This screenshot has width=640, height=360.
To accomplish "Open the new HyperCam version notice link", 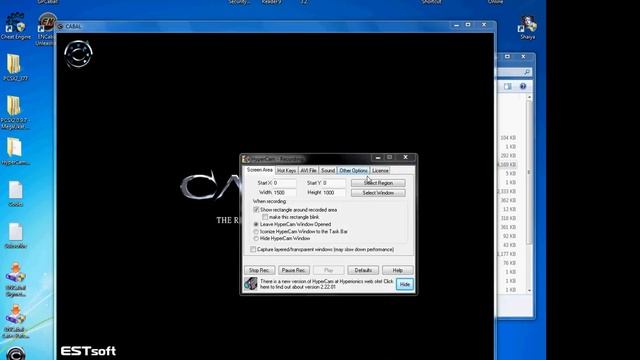I will (x=327, y=284).
